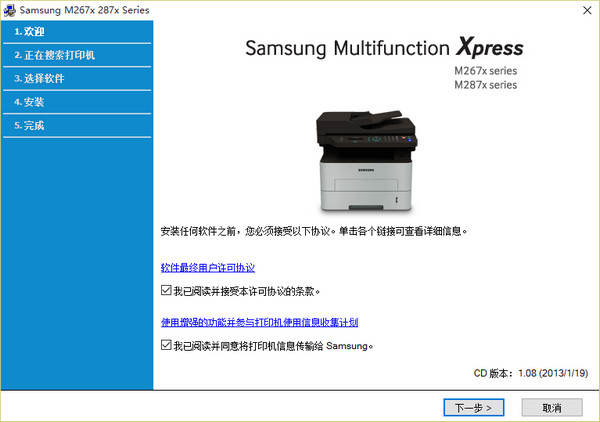Click the 下一步 > button
The height and width of the screenshot is (422, 600).
474,407
